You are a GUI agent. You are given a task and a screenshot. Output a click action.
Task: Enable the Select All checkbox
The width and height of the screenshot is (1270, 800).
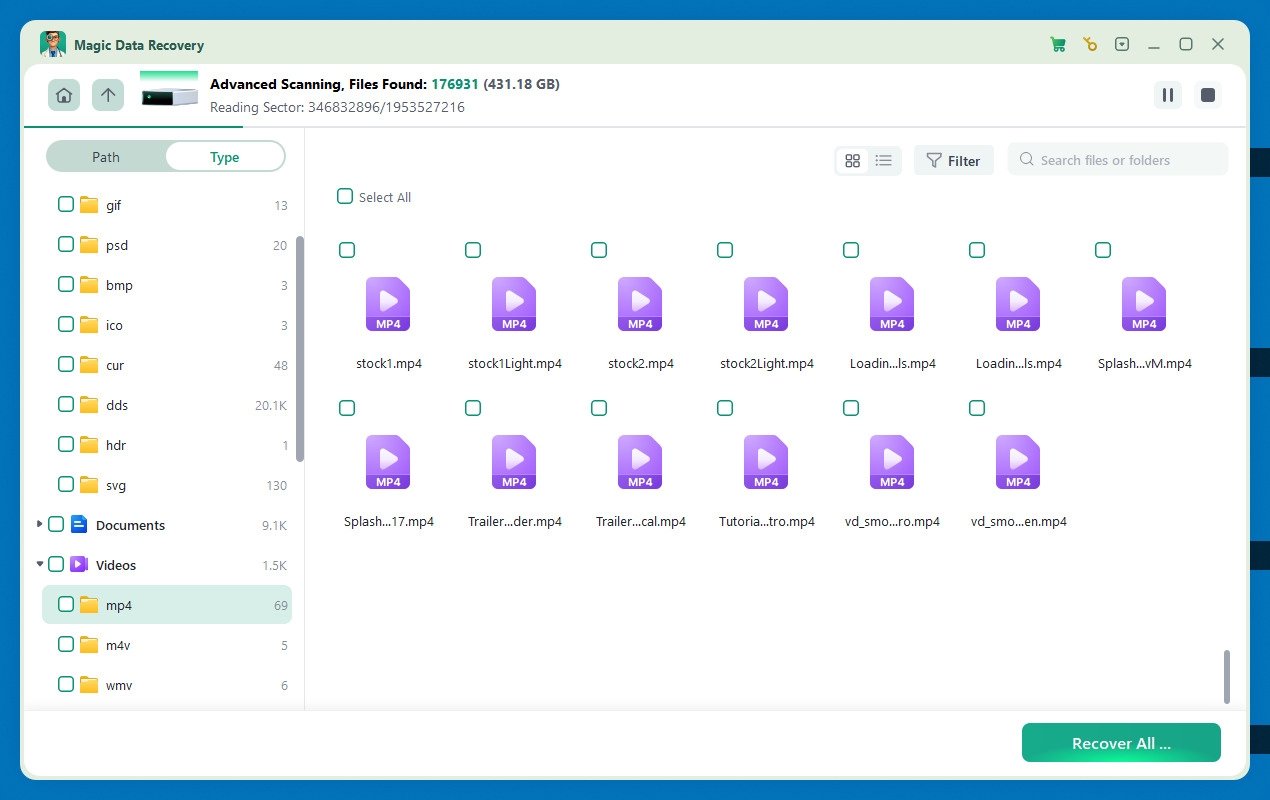click(345, 196)
